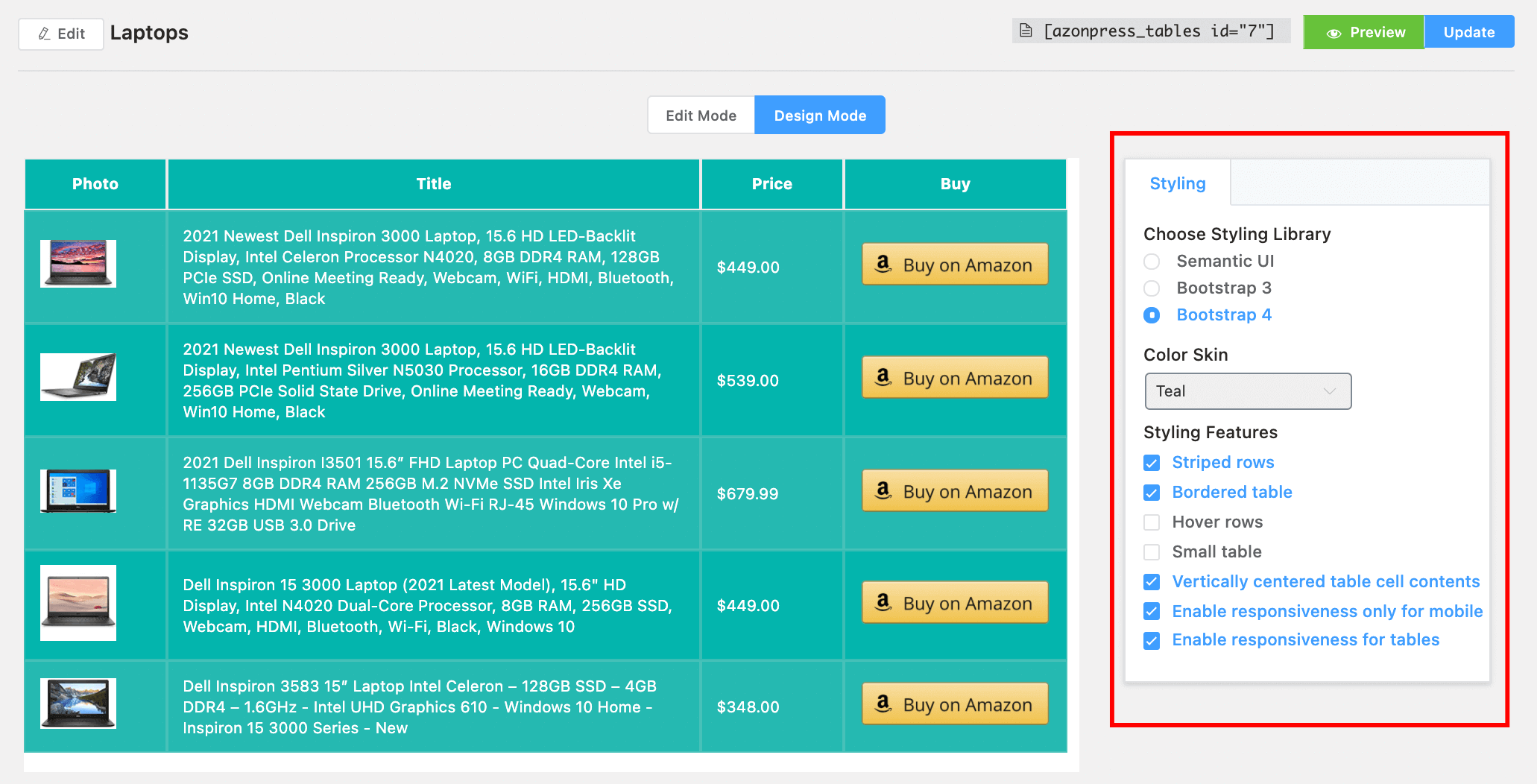Viewport: 1537px width, 784px height.
Task: Toggle the Striped rows checkbox
Action: [1152, 463]
